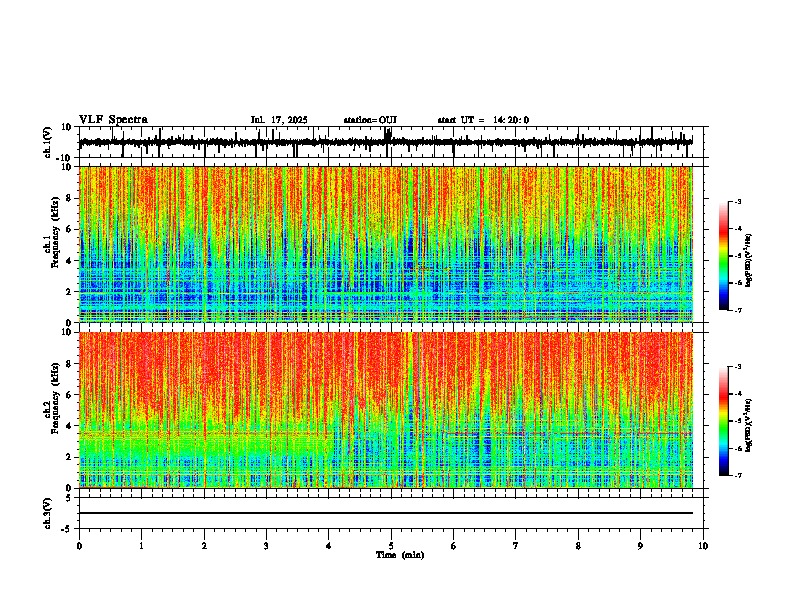This screenshot has width=792, height=612.
Task: Click the ch.2 PSD color scale bar
Action: [x=724, y=421]
